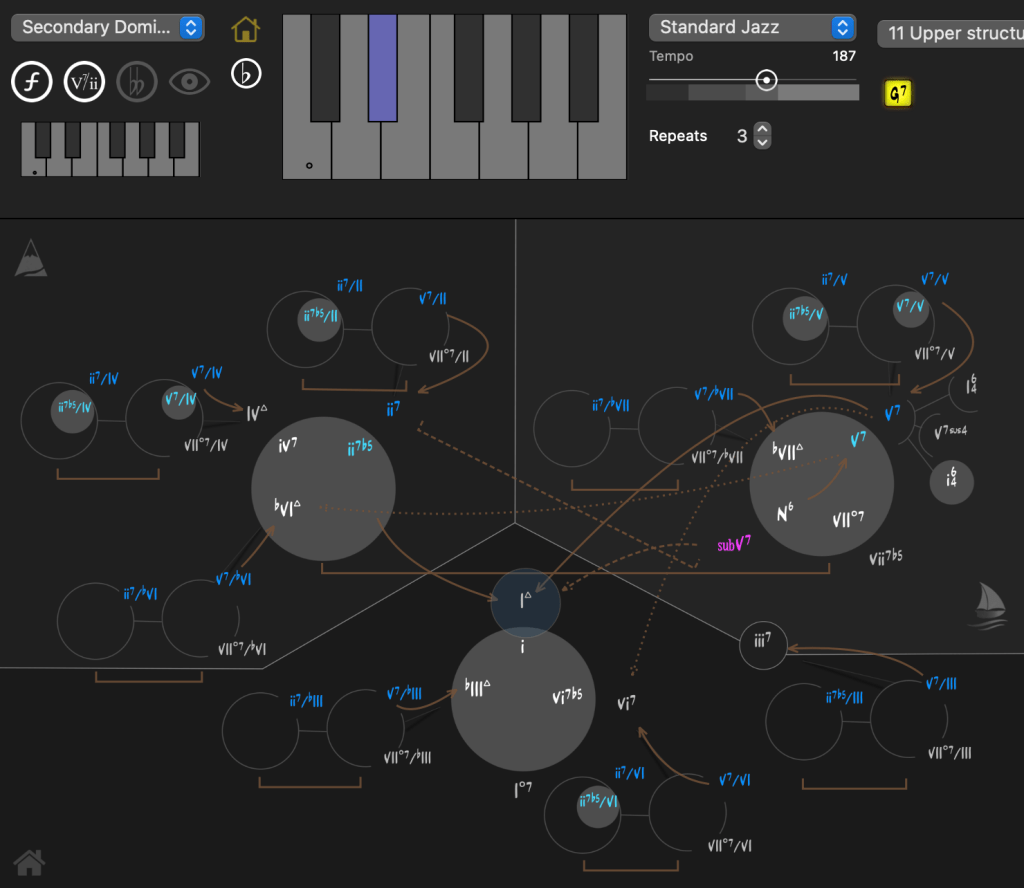Open the 11 Upper structure dropdown

[950, 34]
